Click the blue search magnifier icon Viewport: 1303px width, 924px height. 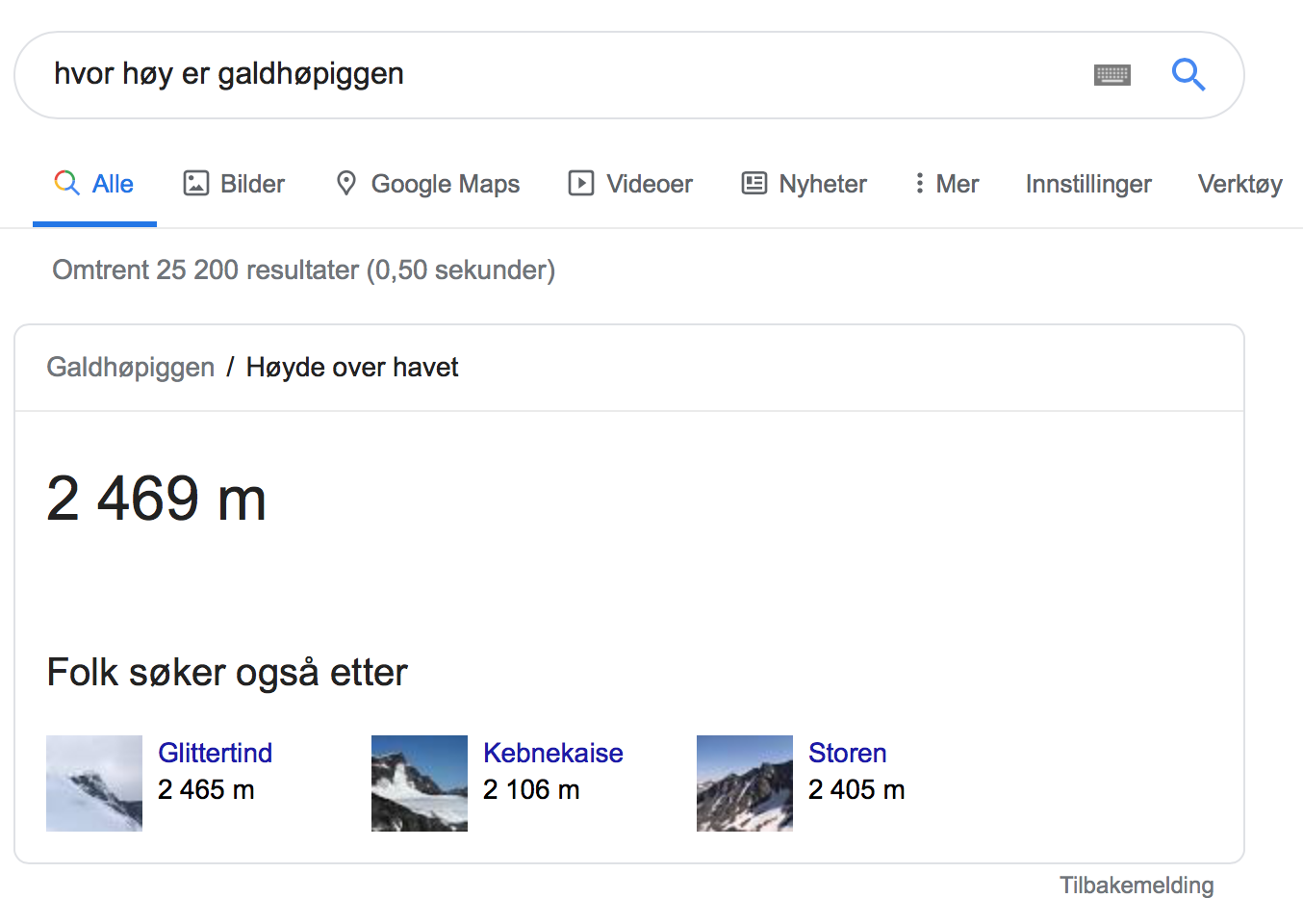point(1188,74)
